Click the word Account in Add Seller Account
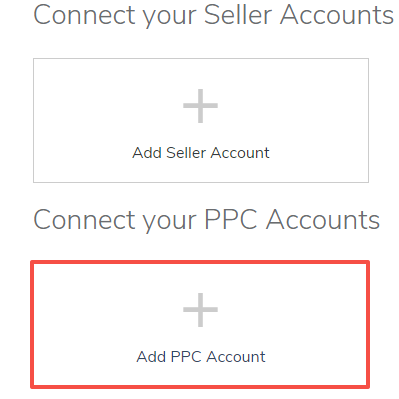The image size is (399, 399). coord(240,153)
